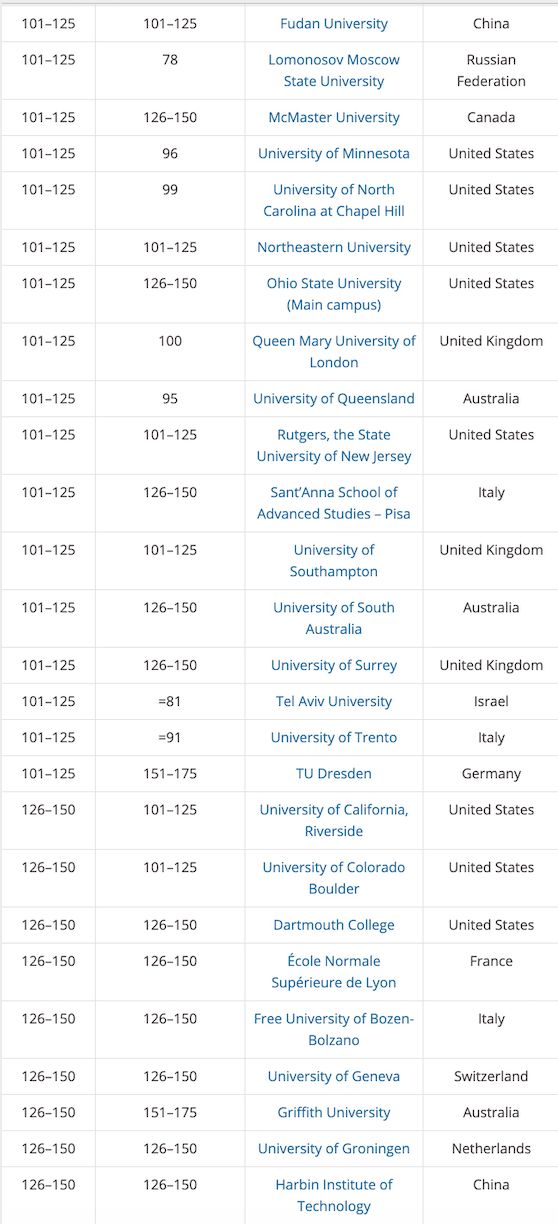The image size is (558, 1224).
Task: Select University of North Carolina at Chapel Hill
Action: (334, 200)
